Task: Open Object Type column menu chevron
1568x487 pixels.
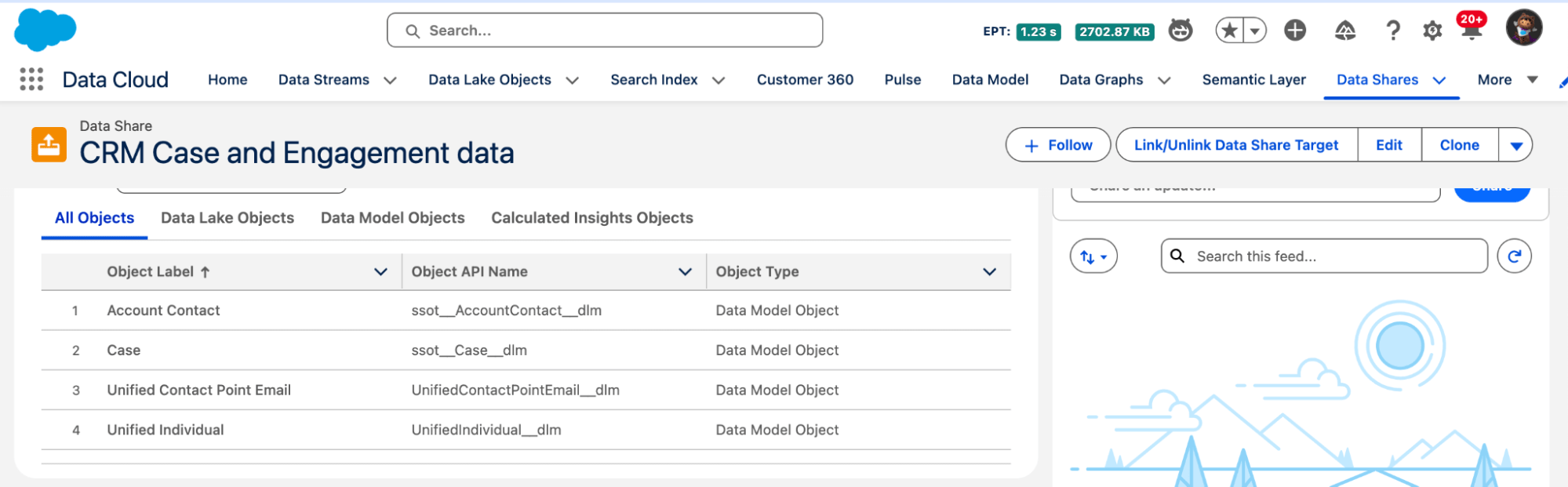Action: tap(989, 271)
